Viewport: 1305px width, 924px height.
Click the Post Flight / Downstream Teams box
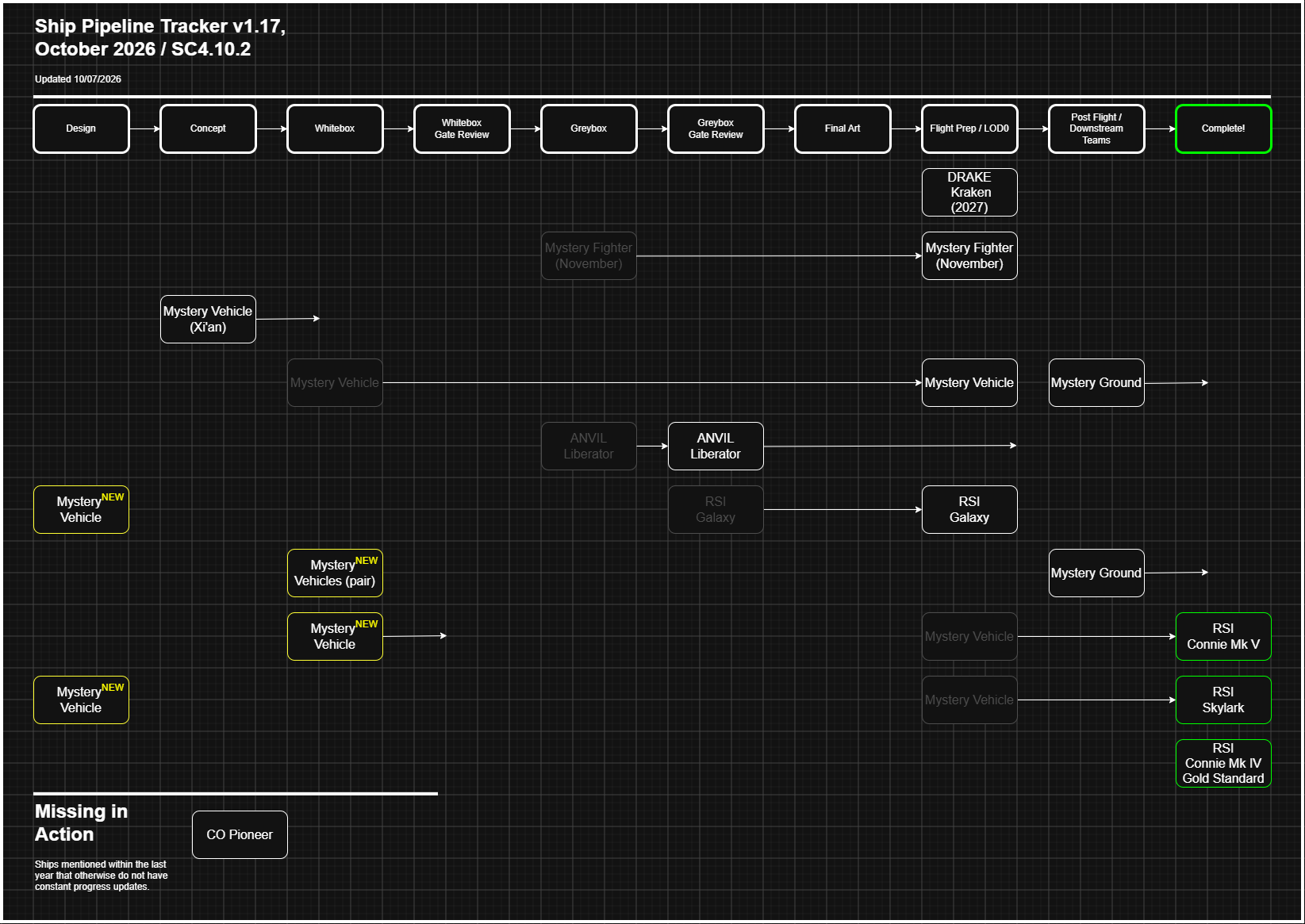tap(1096, 128)
